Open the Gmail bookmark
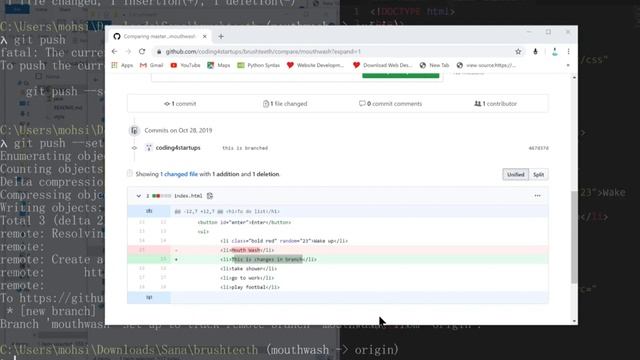Screen dimensions: 640x360 [x=151, y=65]
